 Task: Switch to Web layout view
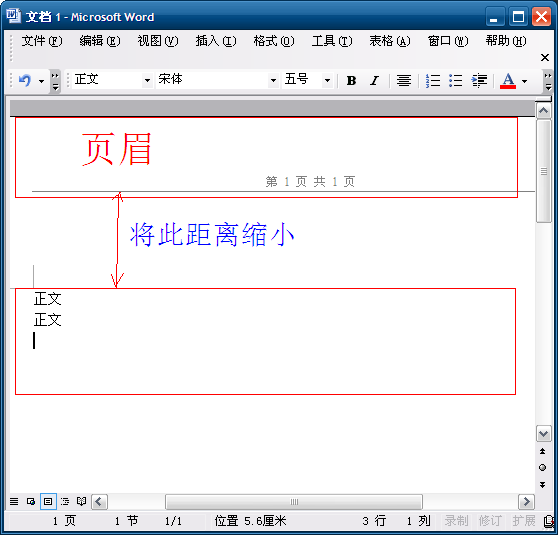click(31, 502)
